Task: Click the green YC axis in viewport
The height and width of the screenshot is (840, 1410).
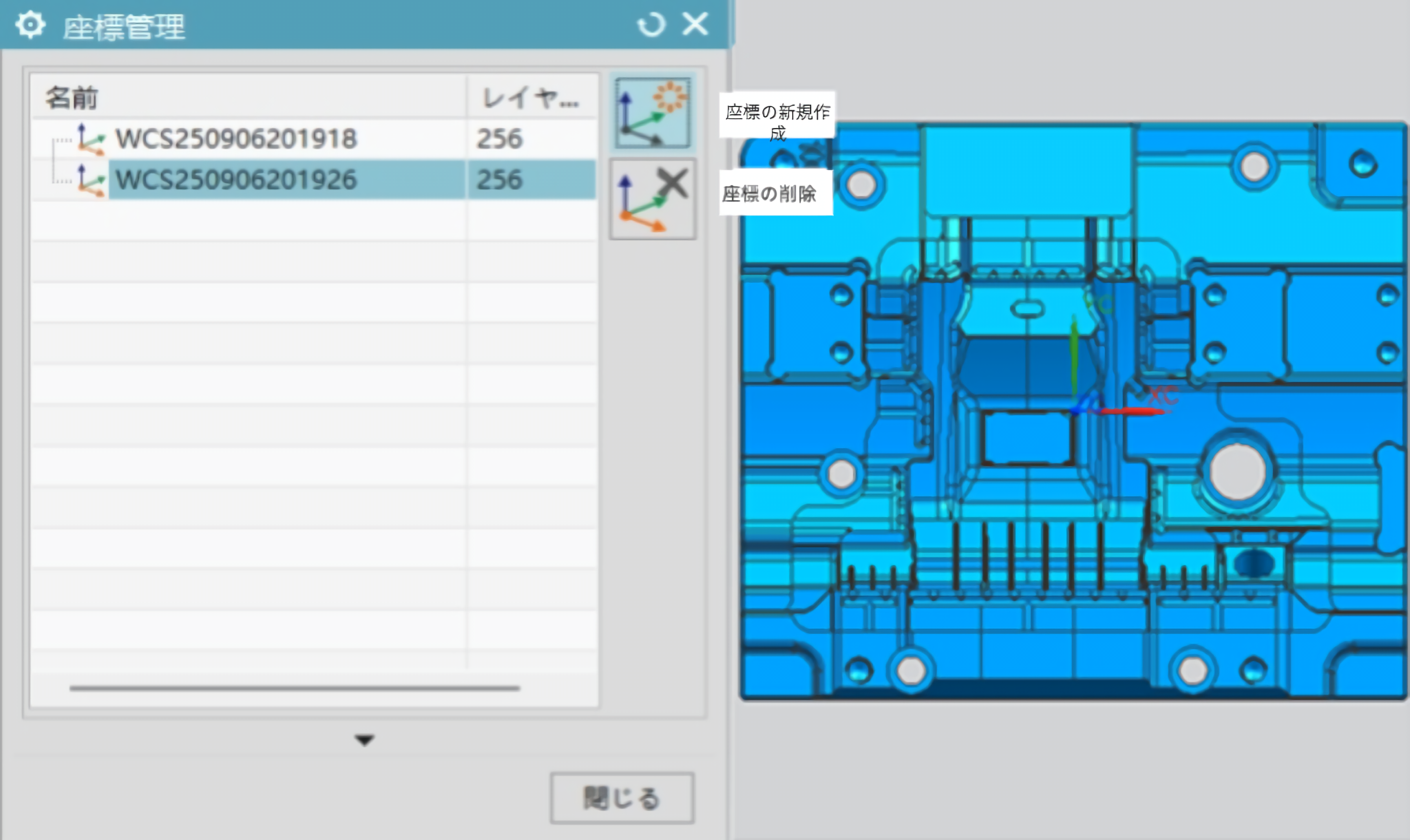Action: pyautogui.click(x=1073, y=358)
